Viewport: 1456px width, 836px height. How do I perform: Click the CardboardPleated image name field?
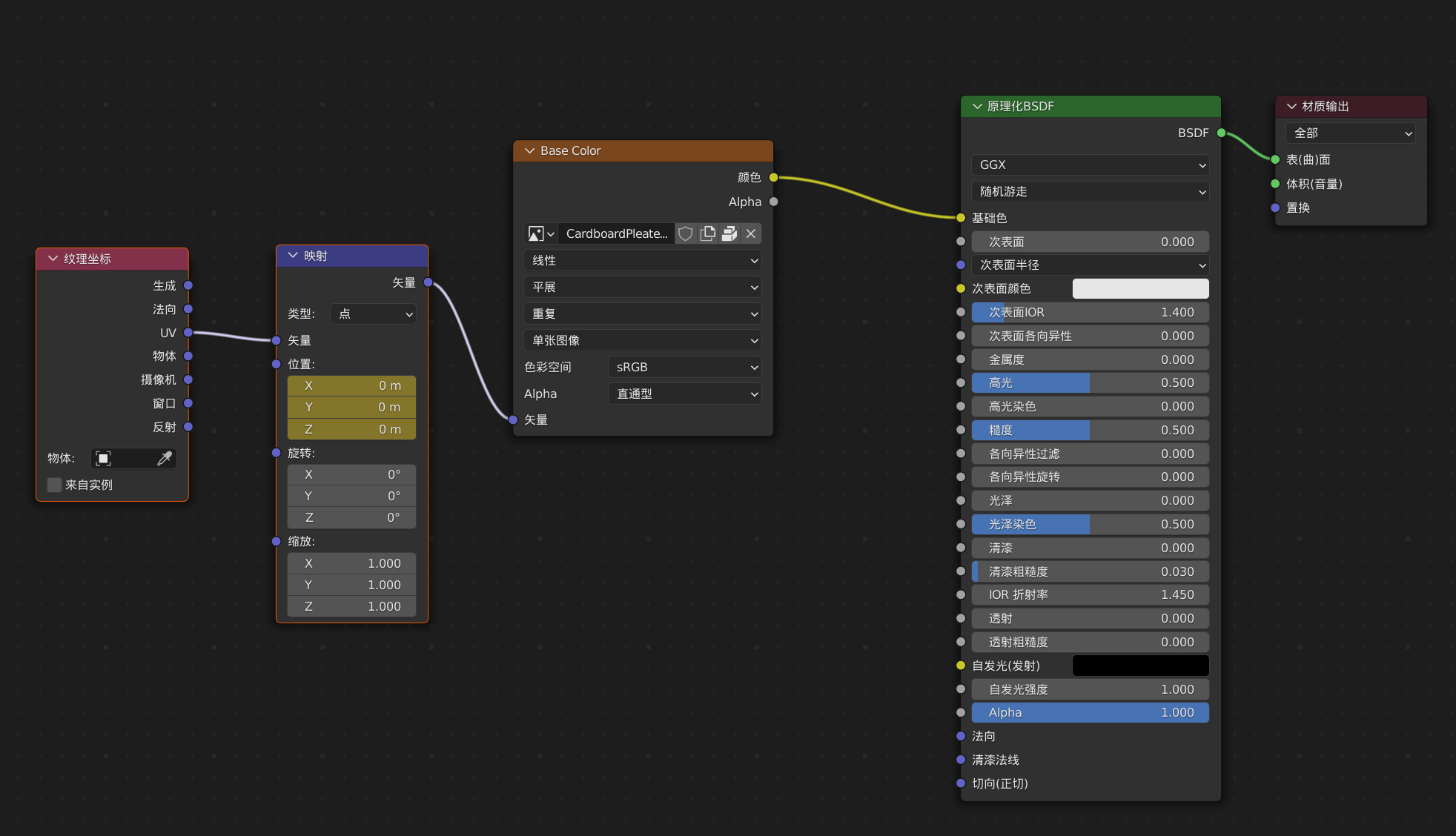pos(616,234)
